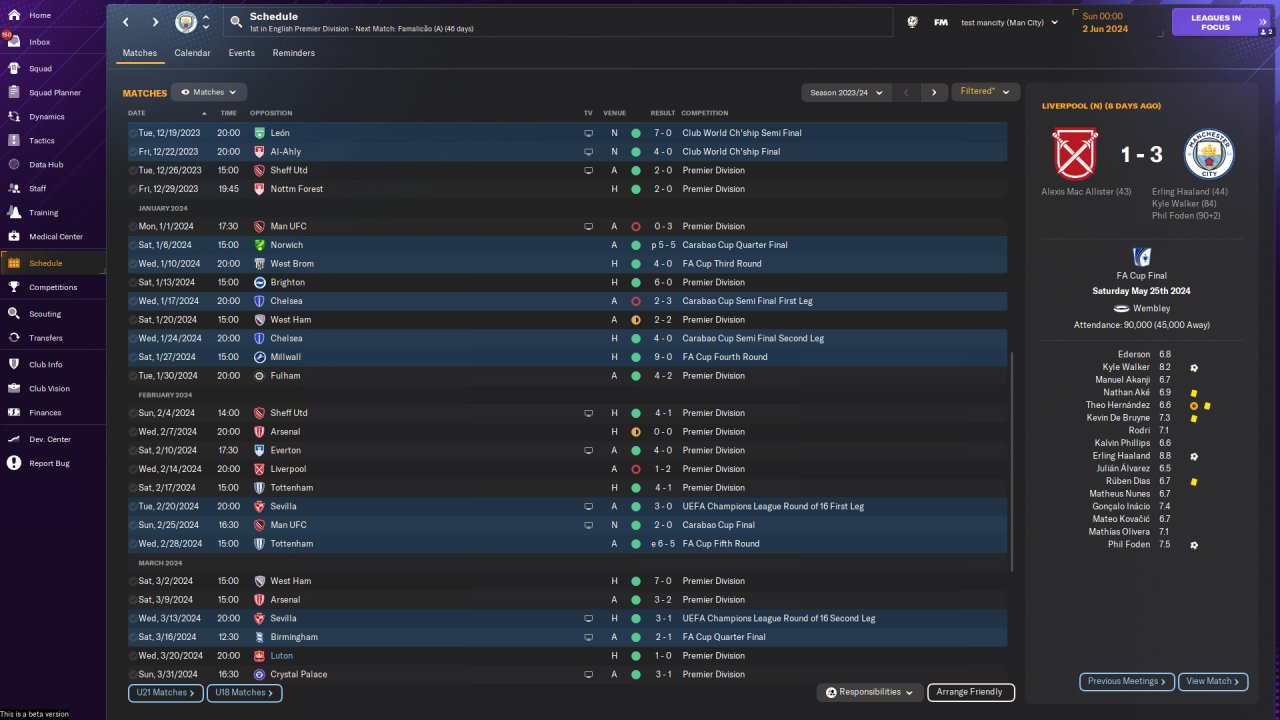Switch to the Matches tab
1280x720 pixels.
(140, 53)
